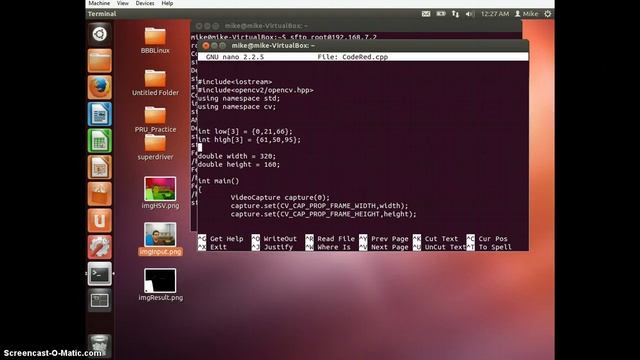The width and height of the screenshot is (640, 360).
Task: Click the 'int low[3]' declaration line
Action: (245, 131)
